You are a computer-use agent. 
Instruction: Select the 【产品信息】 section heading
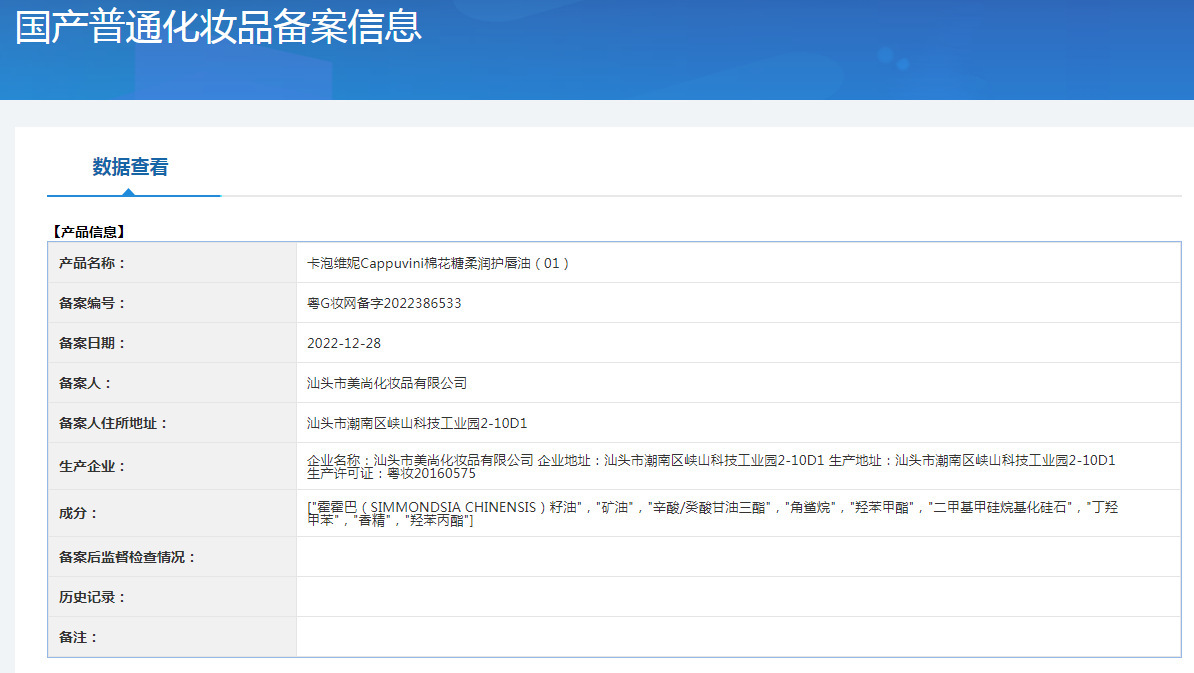click(88, 232)
